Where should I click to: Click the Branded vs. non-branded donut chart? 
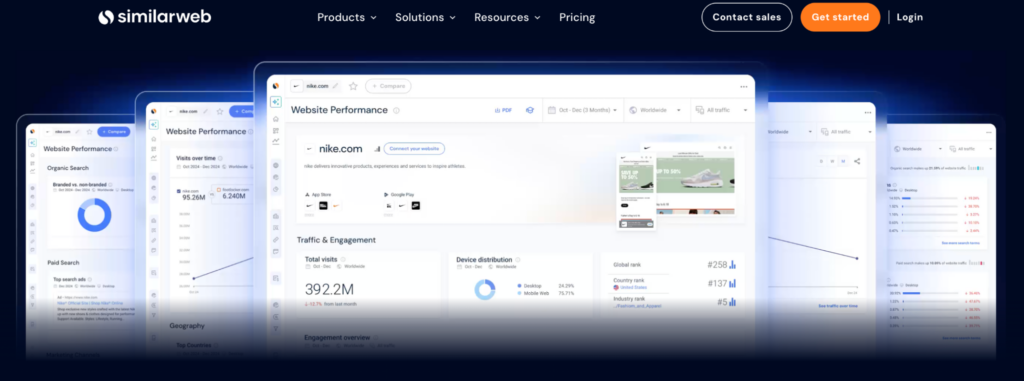95,216
